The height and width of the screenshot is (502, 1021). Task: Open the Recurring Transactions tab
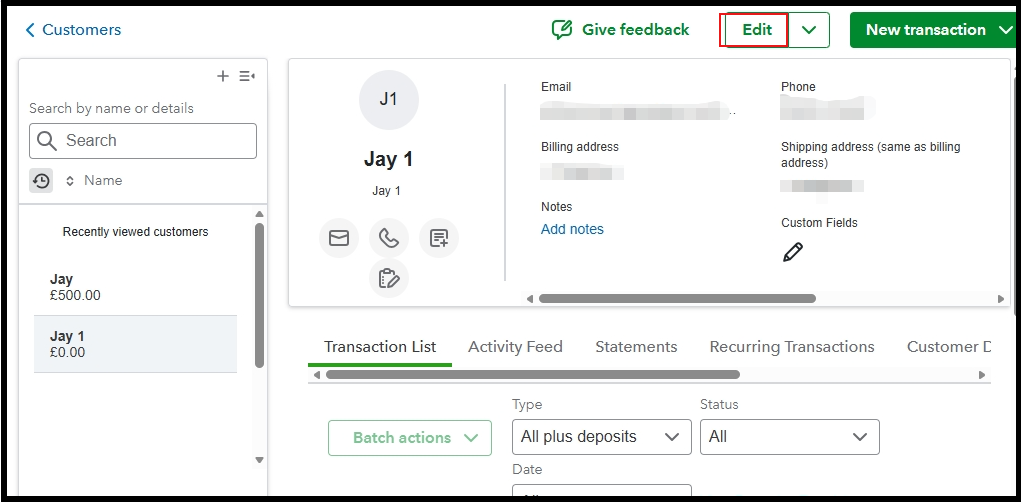(x=792, y=347)
